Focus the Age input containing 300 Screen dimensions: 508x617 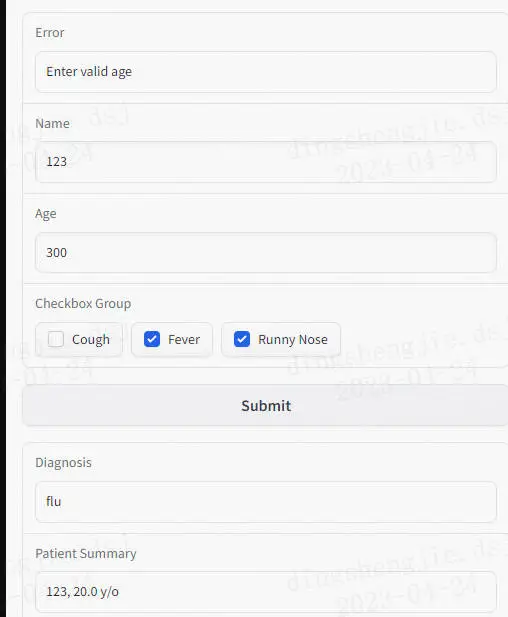[266, 252]
